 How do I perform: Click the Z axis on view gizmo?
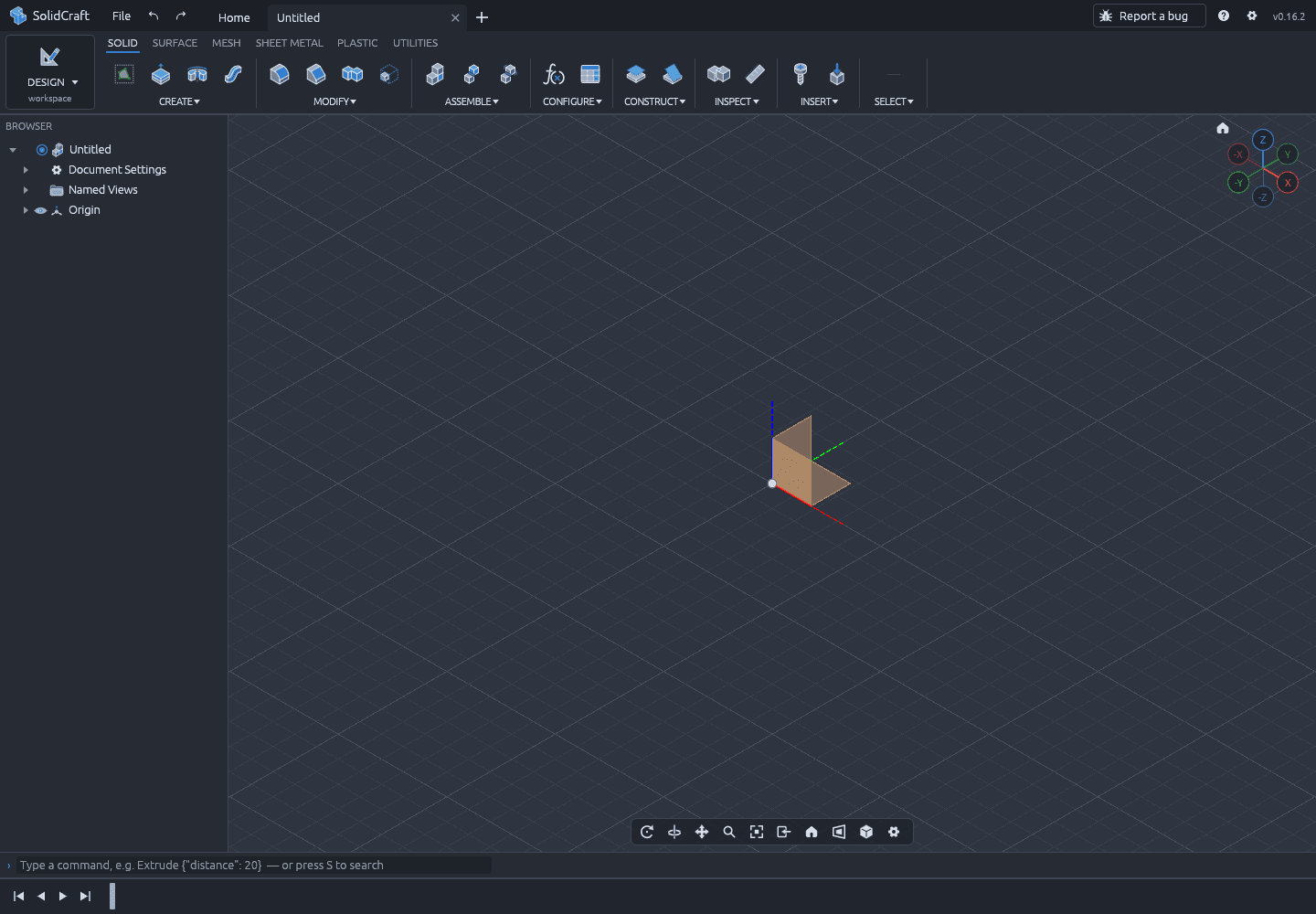tap(1263, 140)
